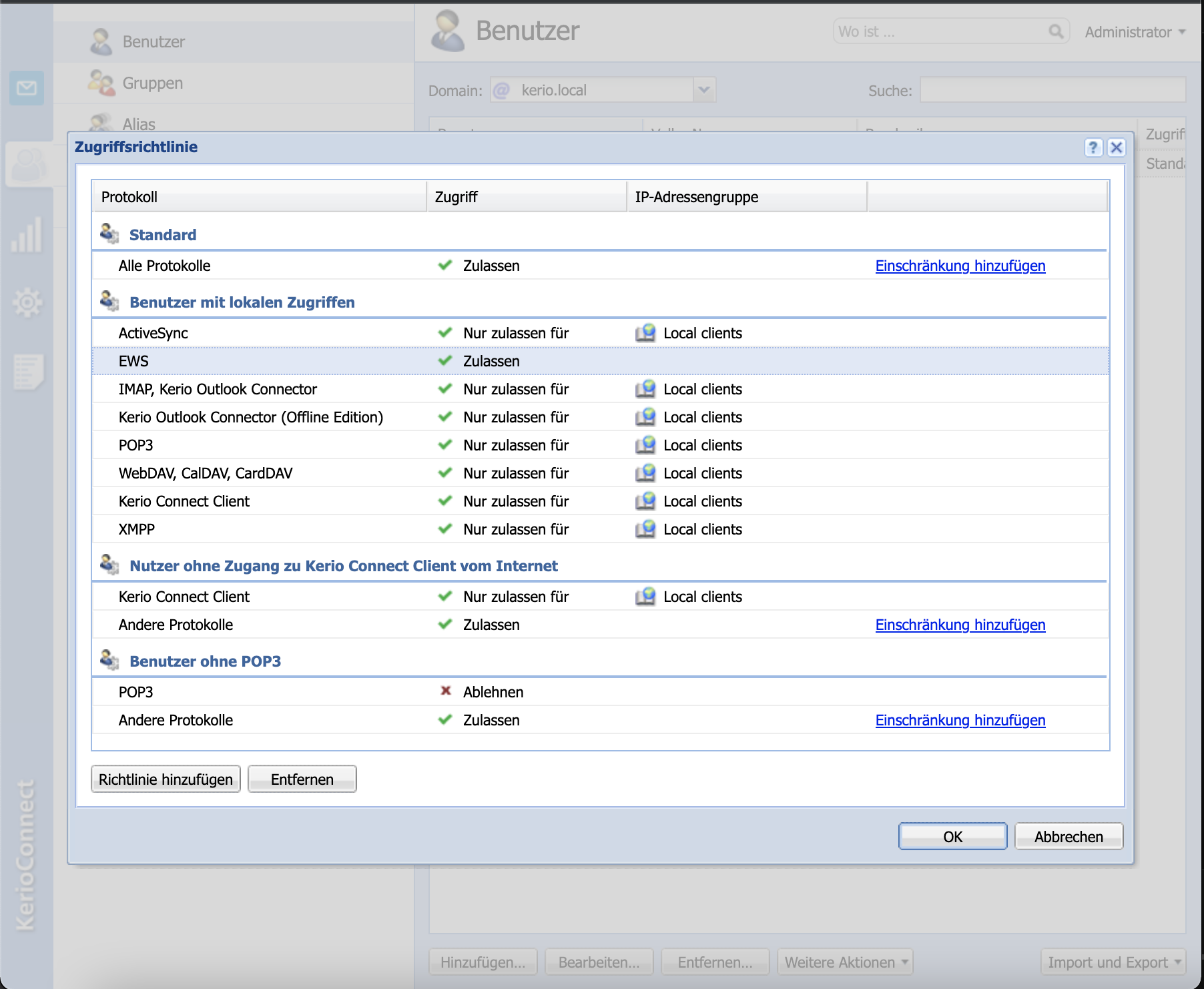The image size is (1204, 989).
Task: Click green checkmark in EWS row
Action: tap(445, 361)
